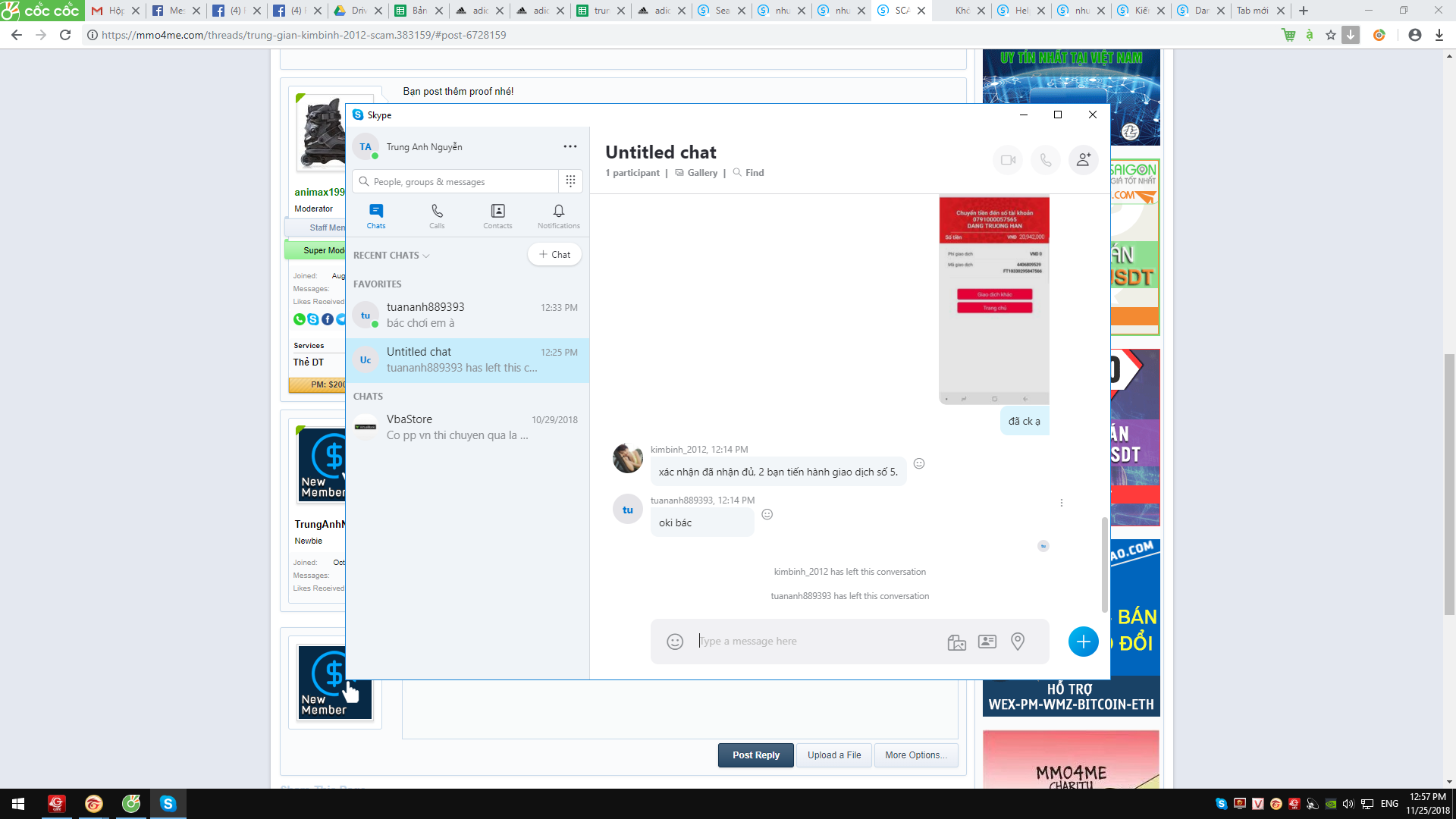Click the emoji icon in message input
This screenshot has height=819, width=1456.
click(x=675, y=641)
